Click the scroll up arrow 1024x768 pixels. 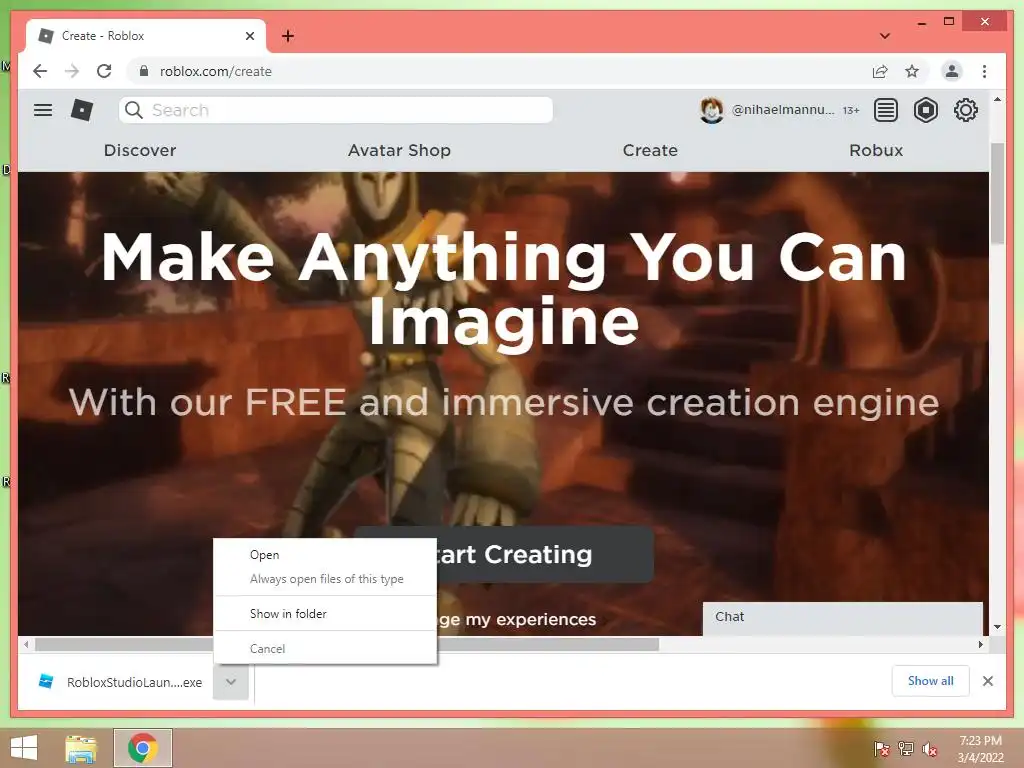pyautogui.click(x=997, y=99)
